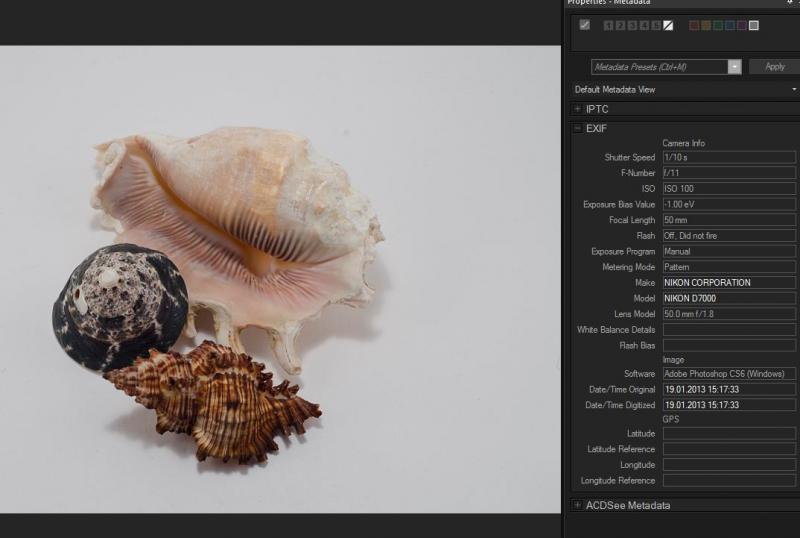Toggle the tagged checkbox
The image size is (800, 538).
[585, 25]
